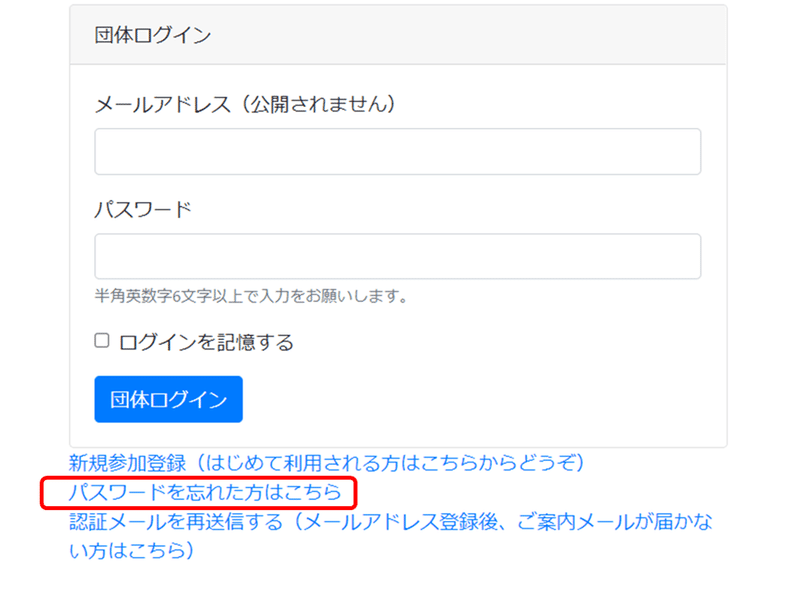
Task: Click the first text box under メールアドレス
Action: tap(397, 152)
